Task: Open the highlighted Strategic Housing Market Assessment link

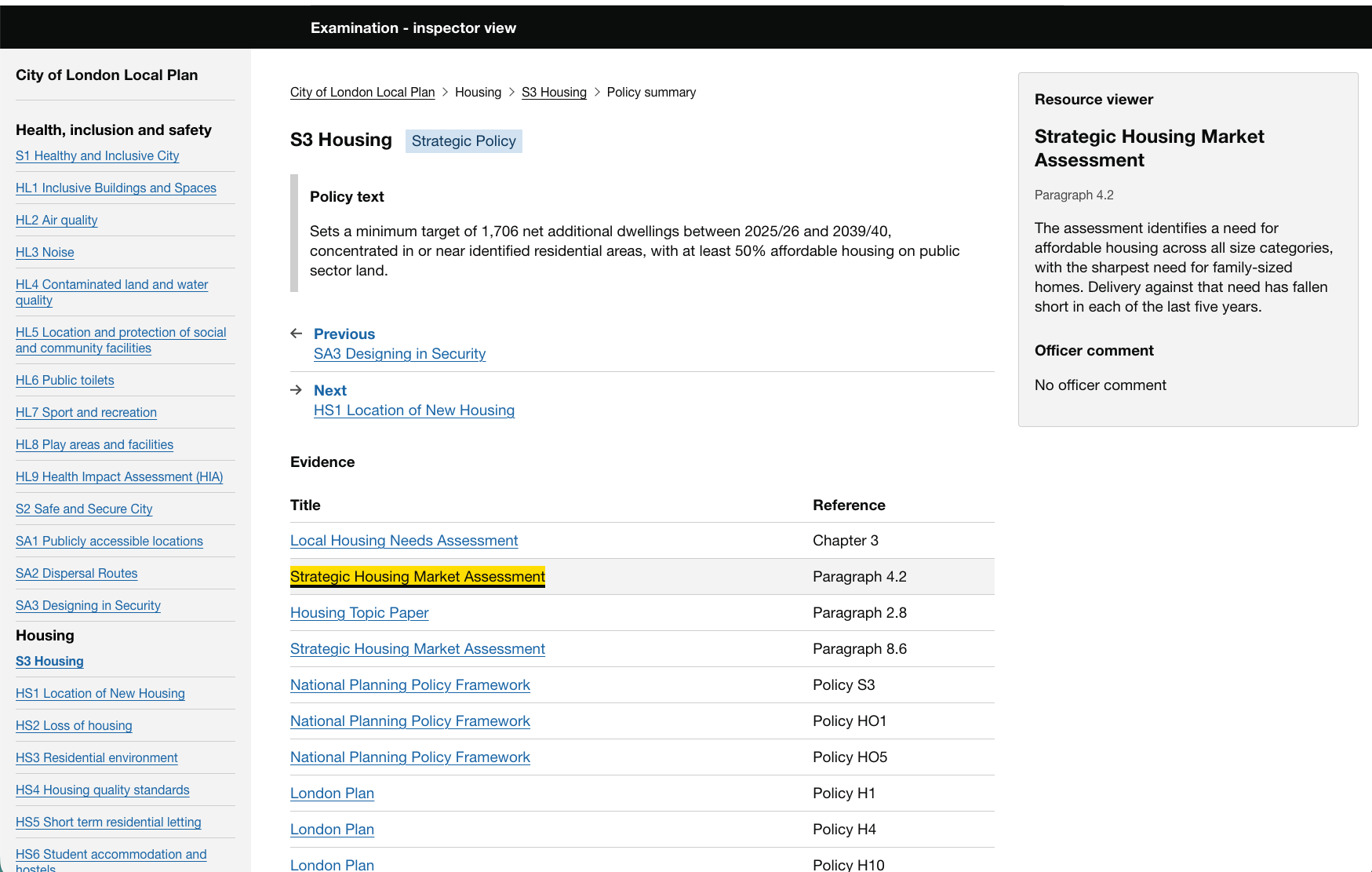Action: (417, 577)
